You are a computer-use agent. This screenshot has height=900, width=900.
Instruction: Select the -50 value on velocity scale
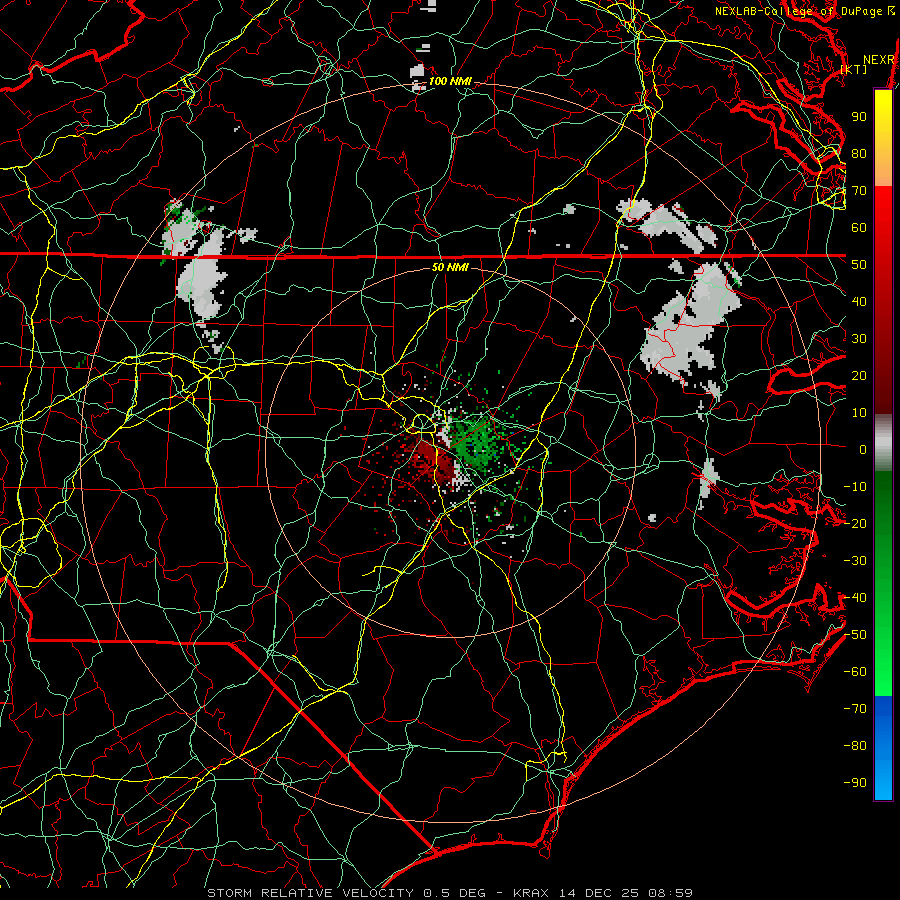(x=855, y=635)
